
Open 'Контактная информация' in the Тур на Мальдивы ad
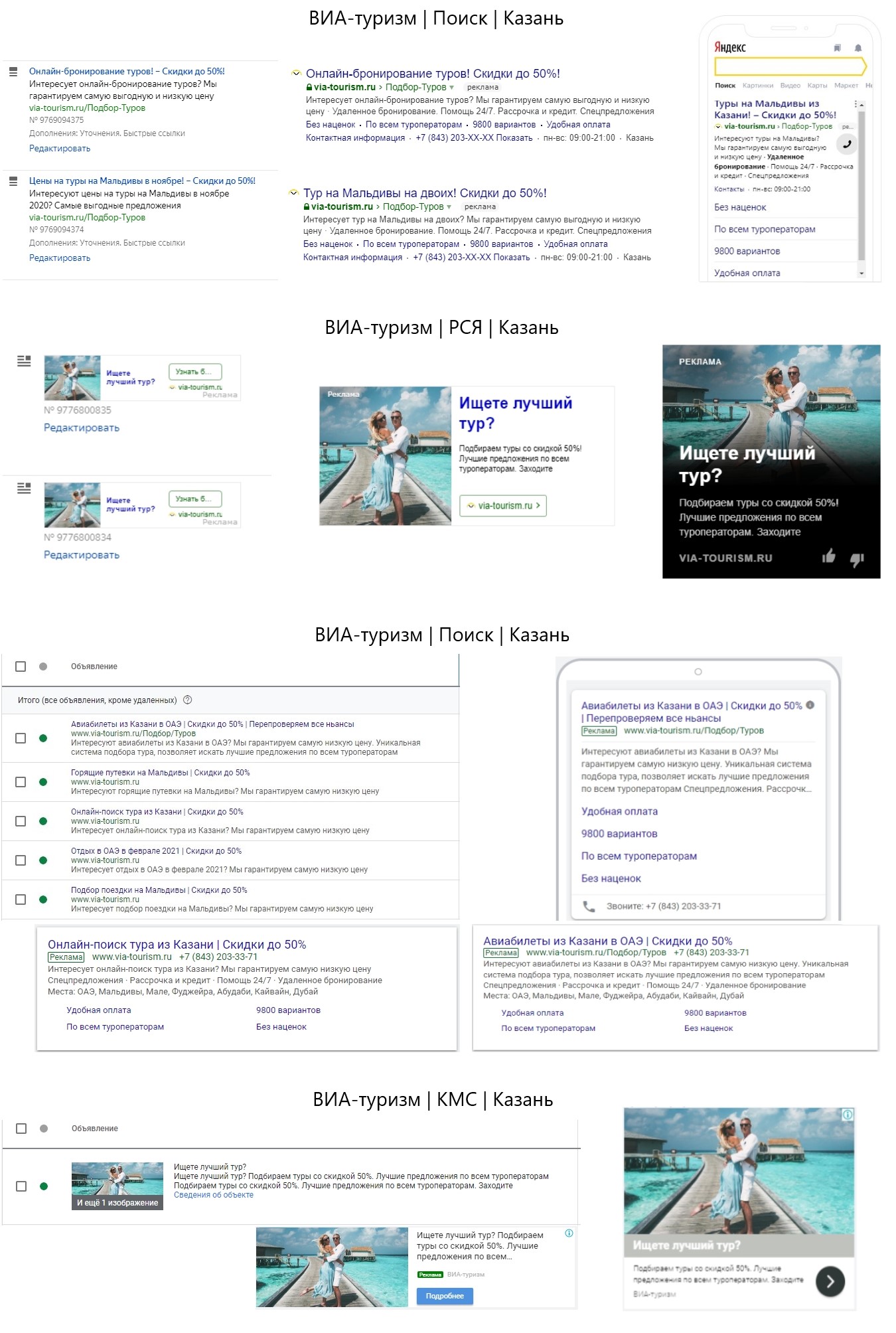352,258
